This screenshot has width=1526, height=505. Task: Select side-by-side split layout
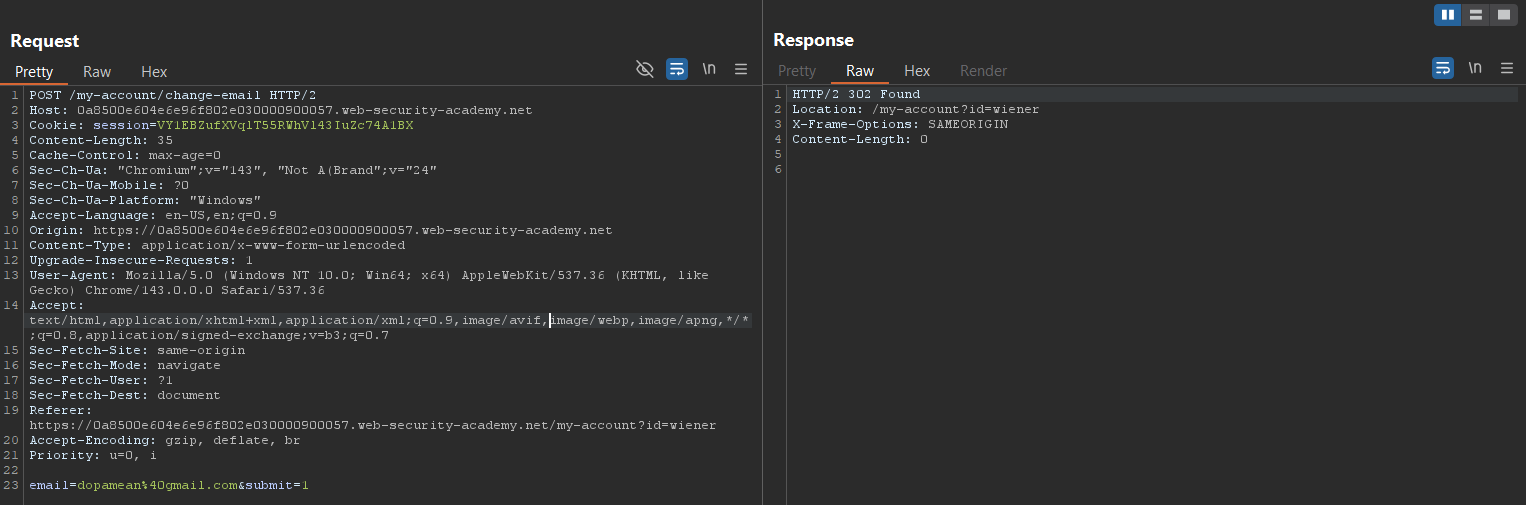(1448, 15)
